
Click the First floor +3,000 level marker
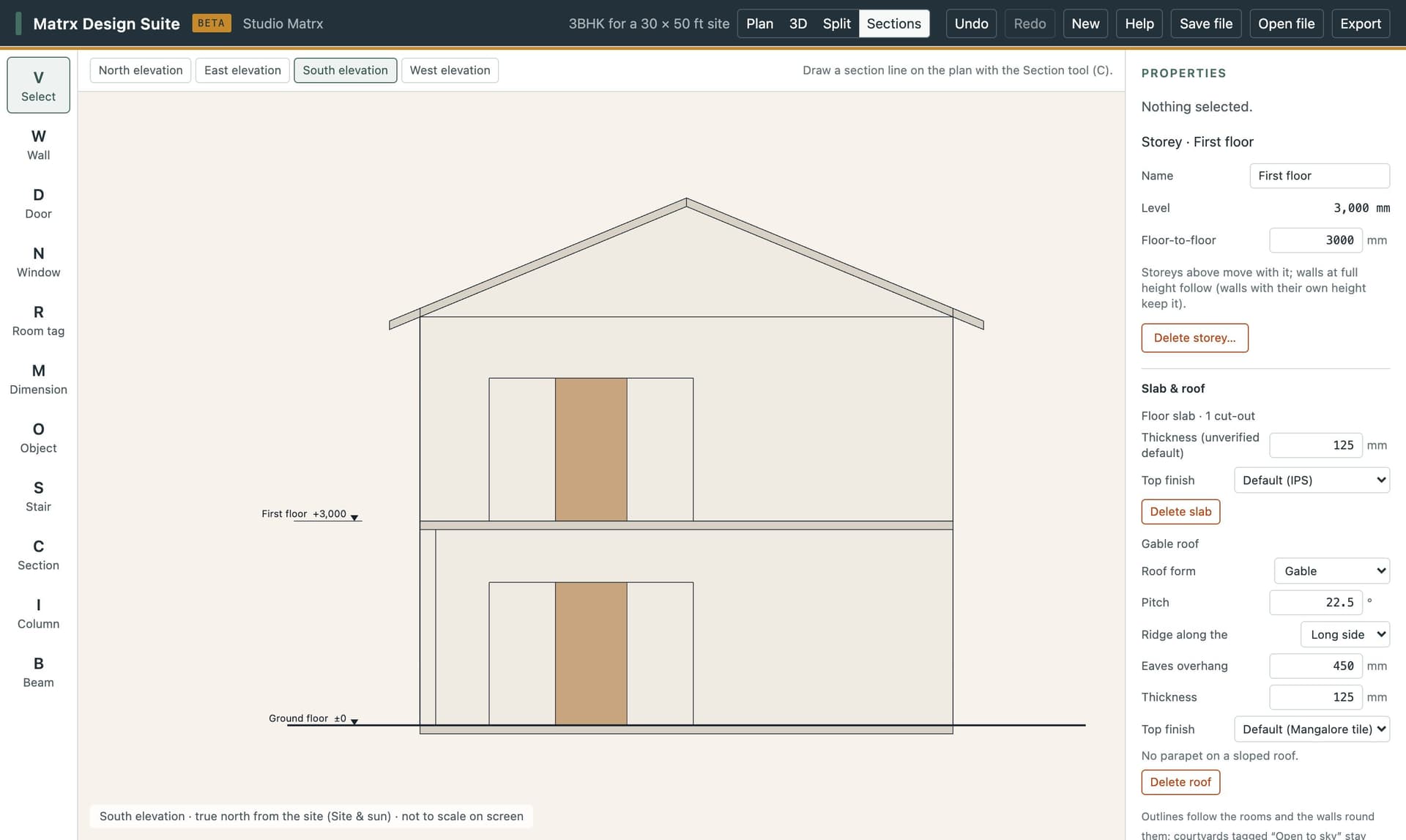(310, 514)
